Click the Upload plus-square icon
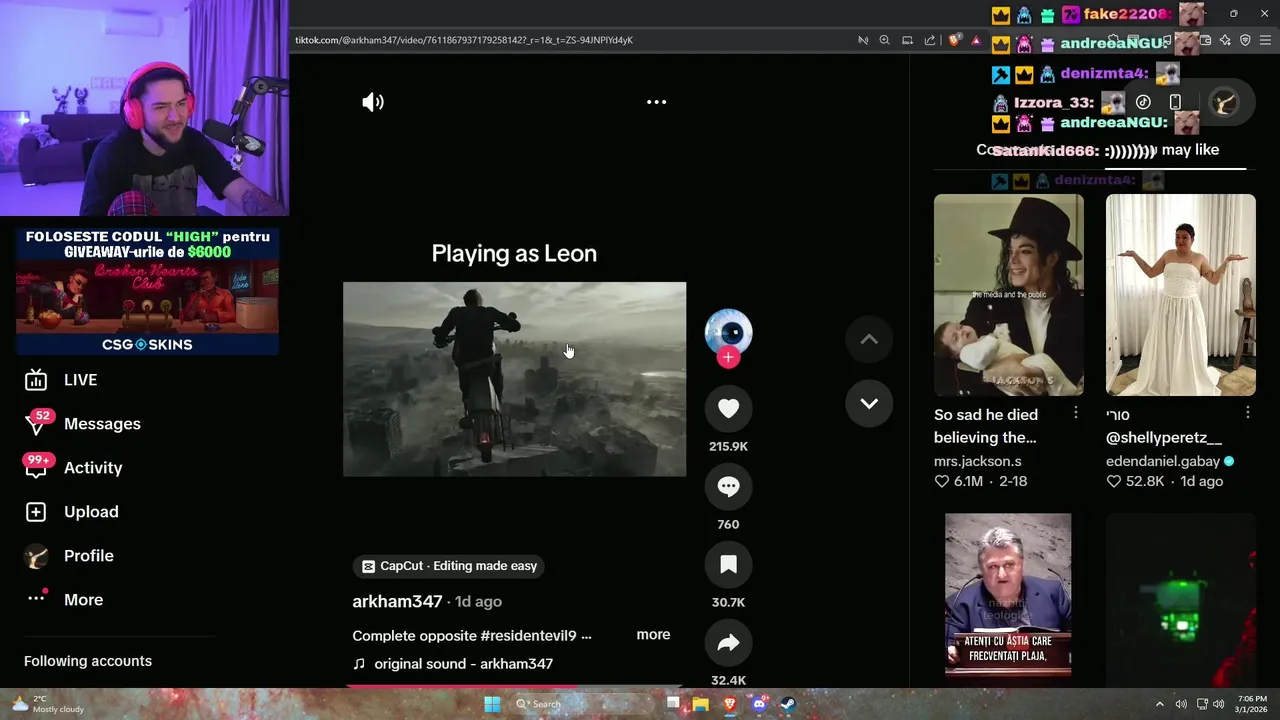The height and width of the screenshot is (720, 1280). pos(36,512)
